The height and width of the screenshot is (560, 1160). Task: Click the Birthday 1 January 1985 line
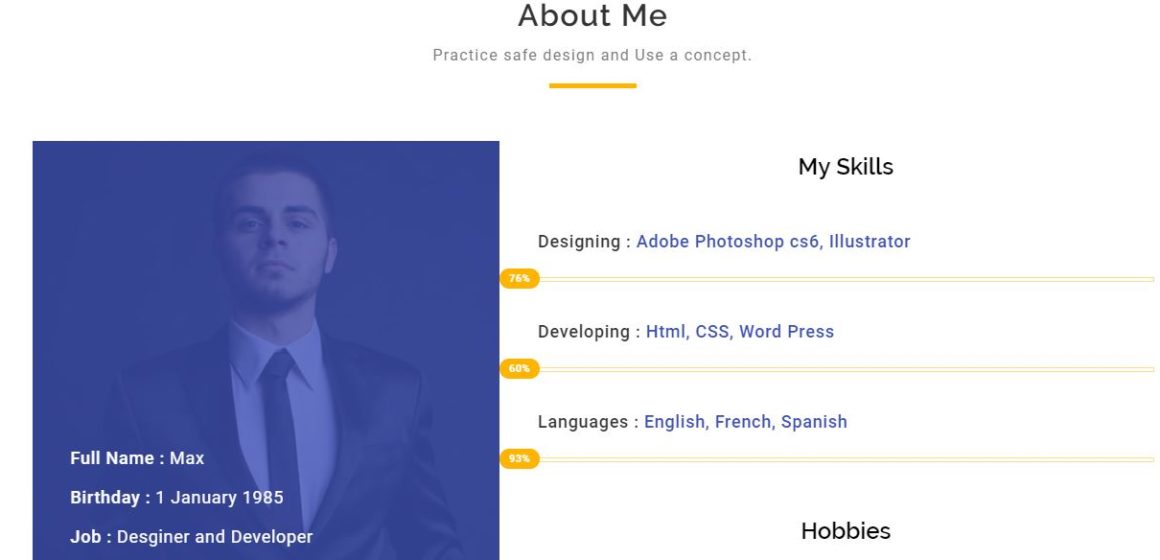coord(177,497)
